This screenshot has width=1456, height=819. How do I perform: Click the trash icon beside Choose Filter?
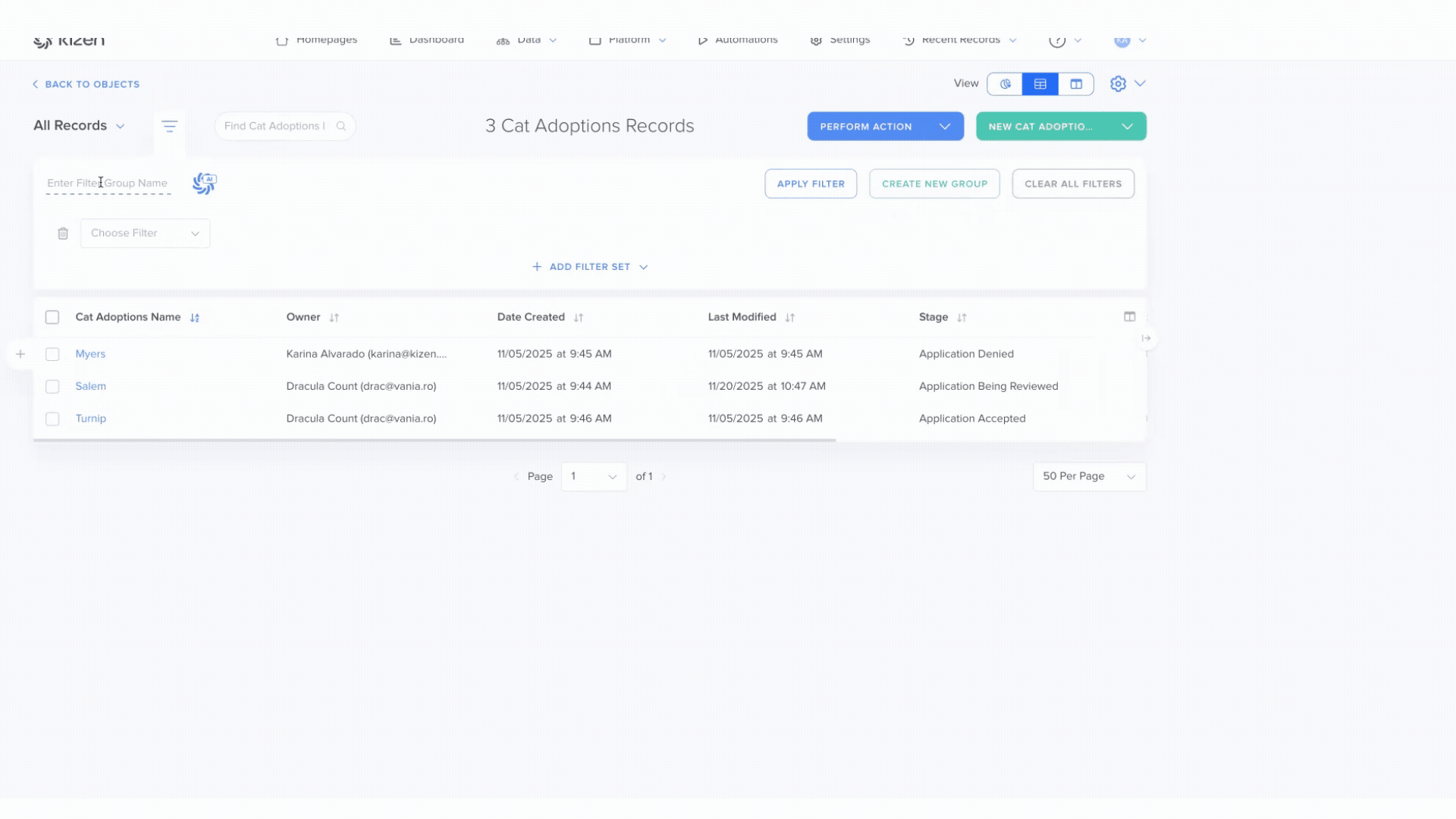[x=63, y=234]
